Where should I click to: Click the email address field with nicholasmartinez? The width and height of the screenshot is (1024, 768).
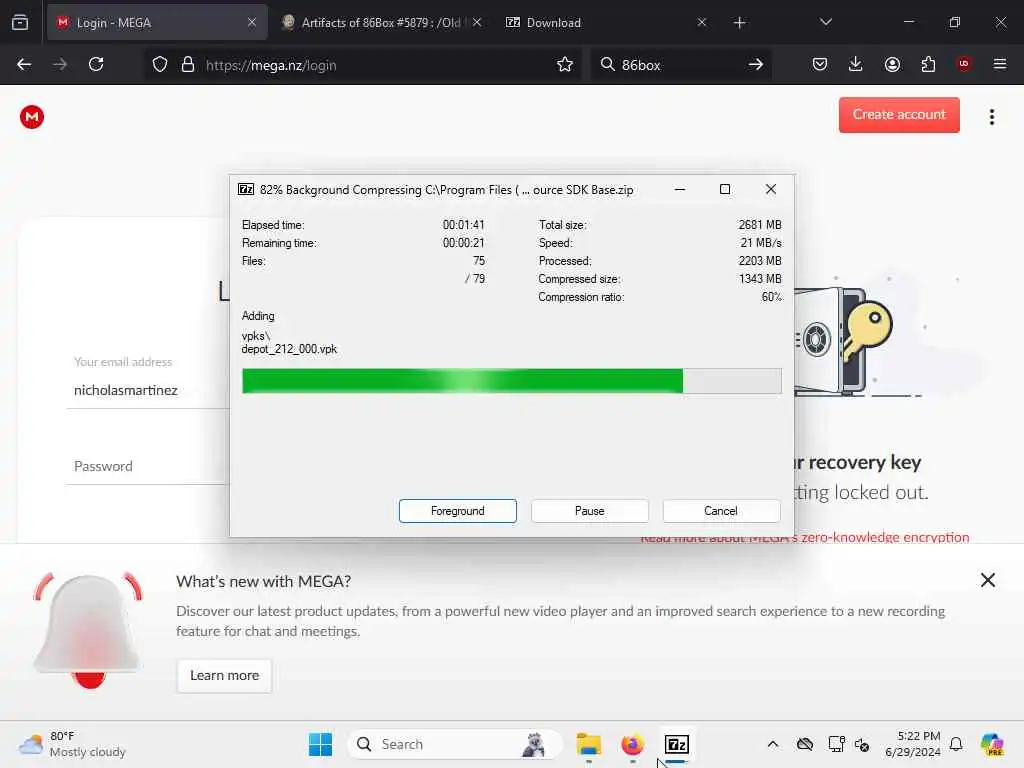point(148,390)
